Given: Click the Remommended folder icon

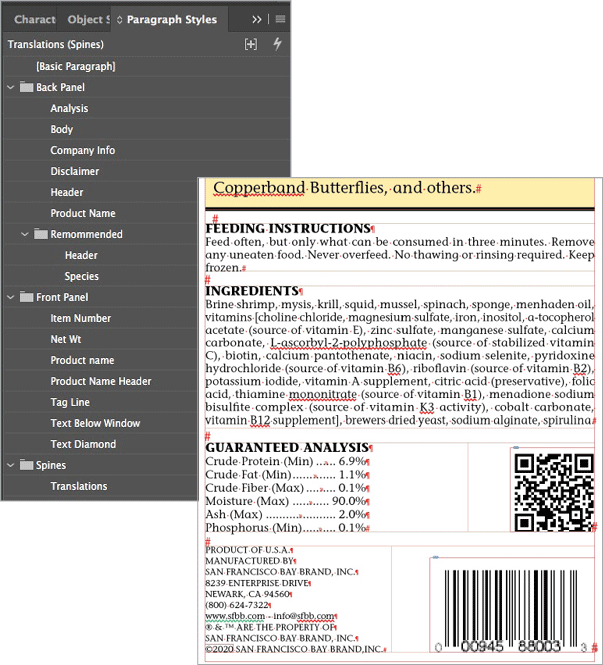Looking at the screenshot, I should (41, 234).
